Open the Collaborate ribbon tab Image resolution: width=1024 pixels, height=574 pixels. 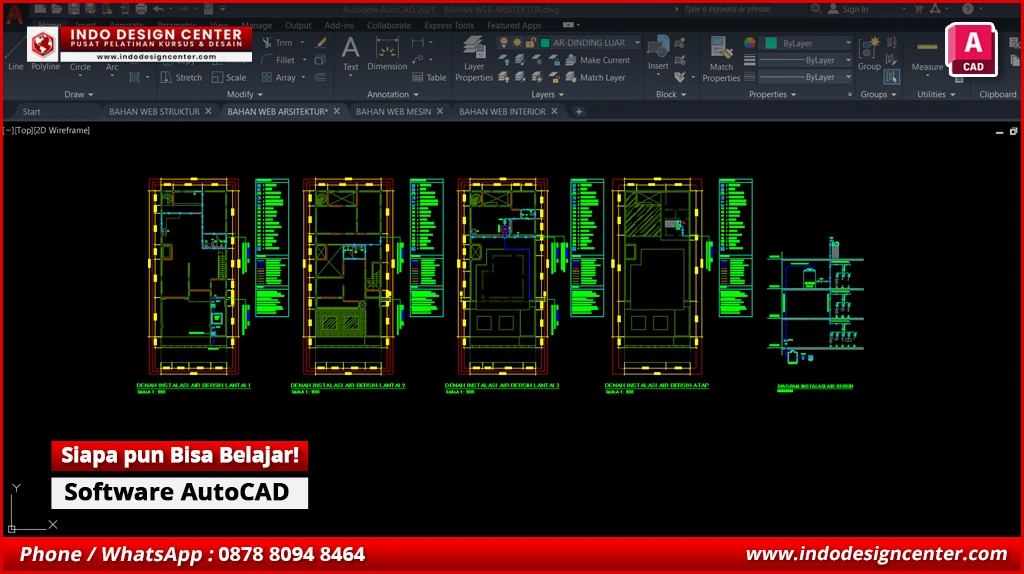389,25
